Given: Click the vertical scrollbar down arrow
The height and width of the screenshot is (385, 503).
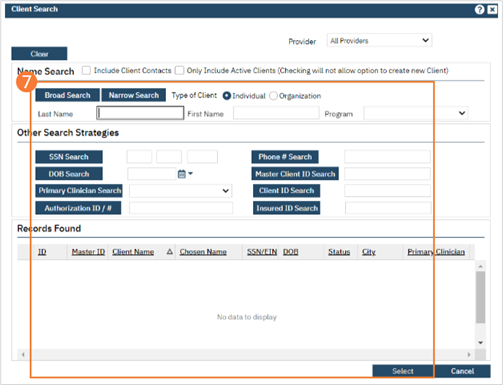Looking at the screenshot, I should [480, 343].
